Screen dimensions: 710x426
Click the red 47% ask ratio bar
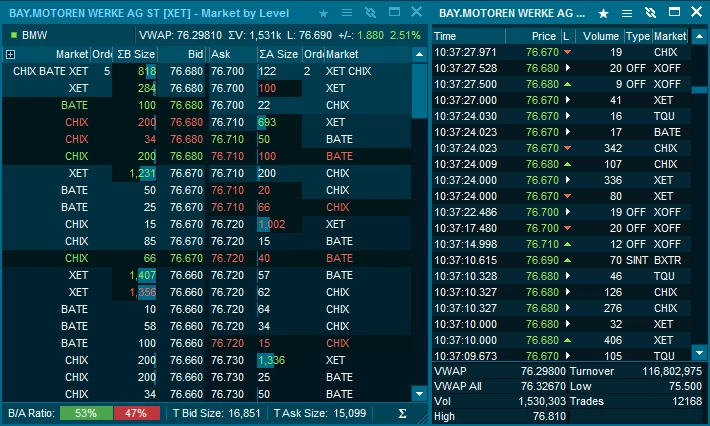[136, 413]
